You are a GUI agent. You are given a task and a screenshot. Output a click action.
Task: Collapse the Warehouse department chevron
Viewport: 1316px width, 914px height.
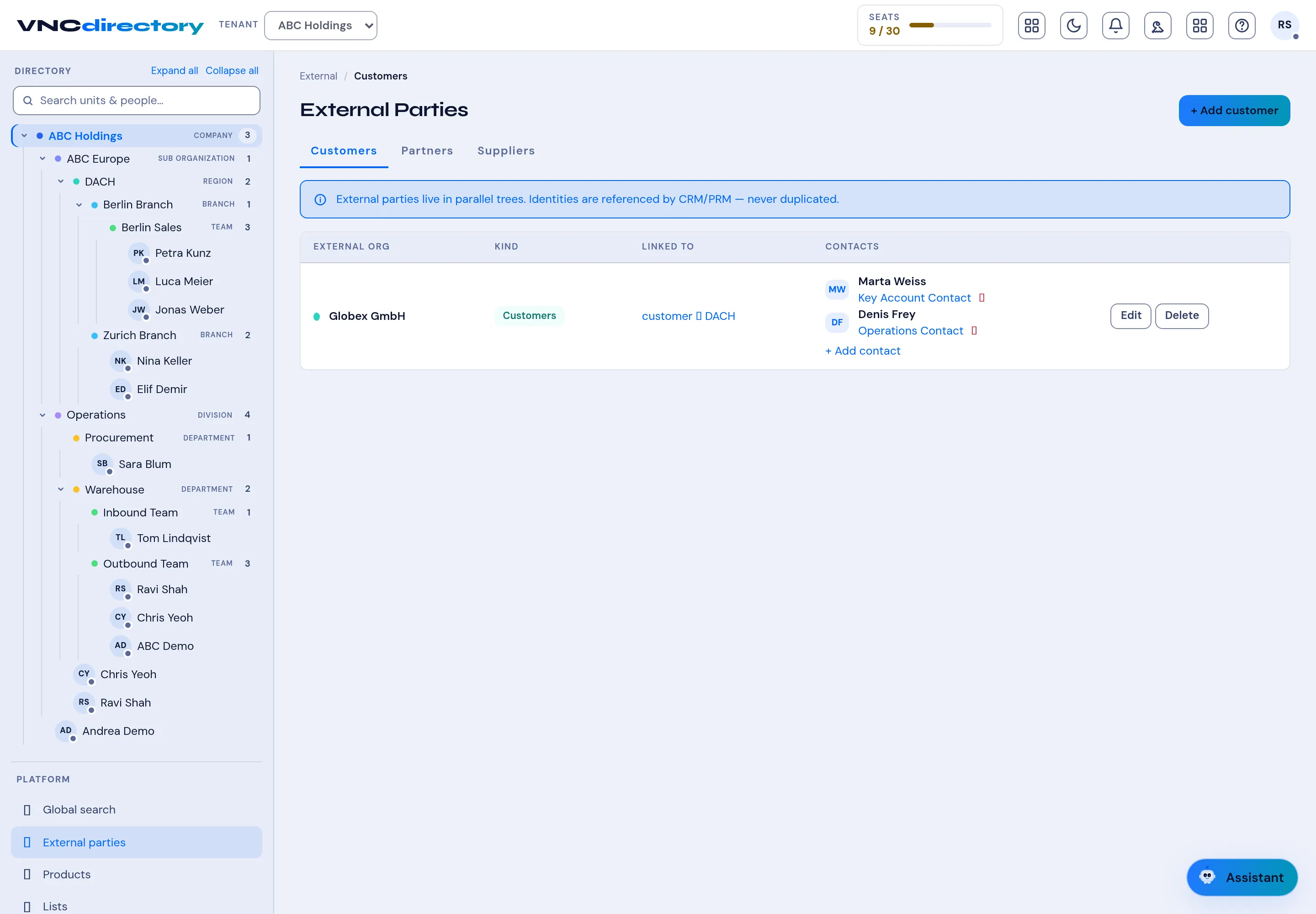click(61, 489)
